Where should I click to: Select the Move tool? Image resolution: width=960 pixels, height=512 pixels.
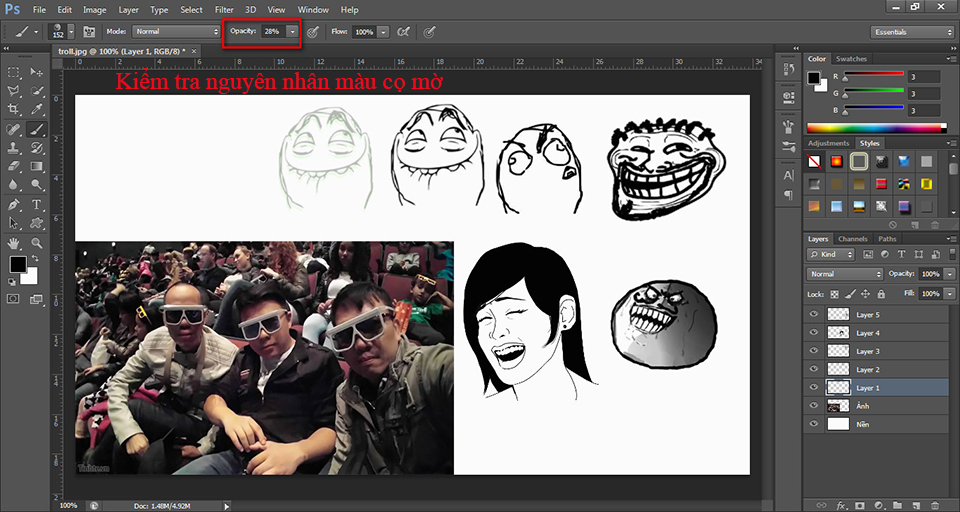[x=37, y=72]
